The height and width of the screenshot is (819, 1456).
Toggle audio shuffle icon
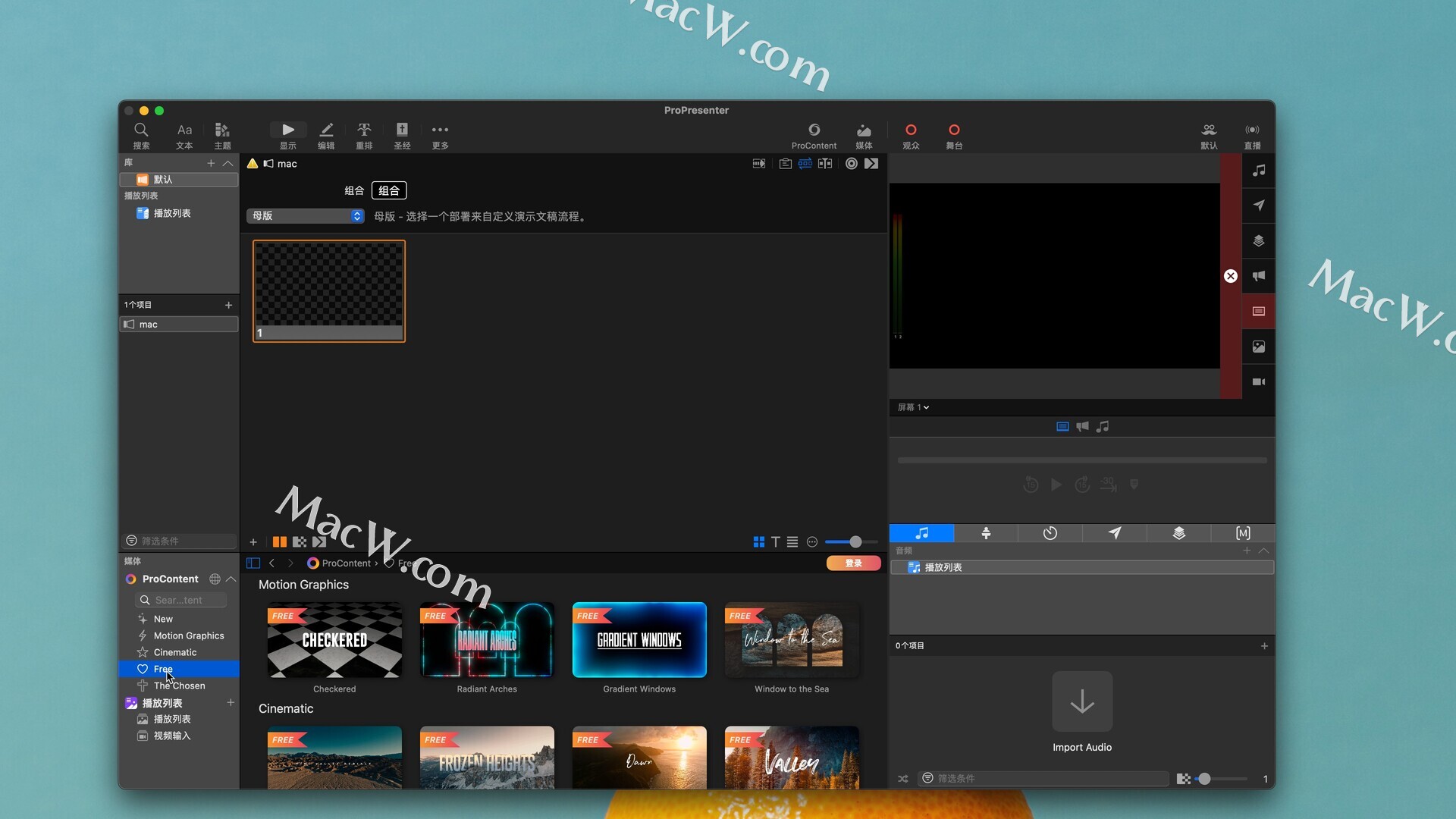(x=903, y=779)
